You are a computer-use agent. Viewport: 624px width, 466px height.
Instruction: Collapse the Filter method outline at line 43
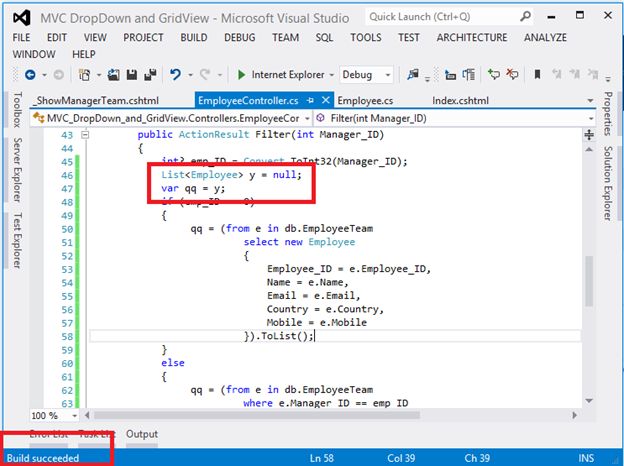pos(85,135)
